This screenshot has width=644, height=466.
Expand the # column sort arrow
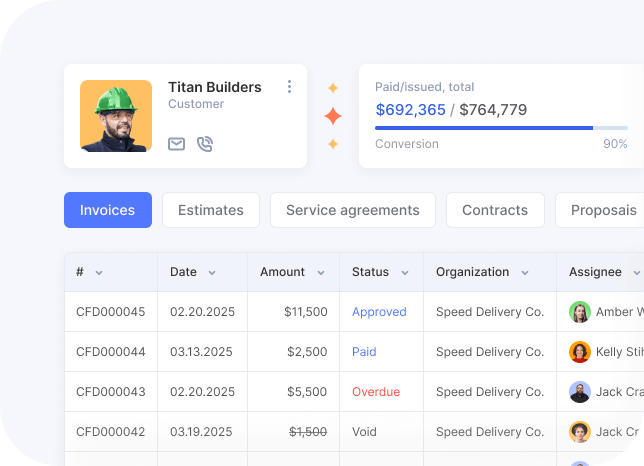(x=99, y=273)
